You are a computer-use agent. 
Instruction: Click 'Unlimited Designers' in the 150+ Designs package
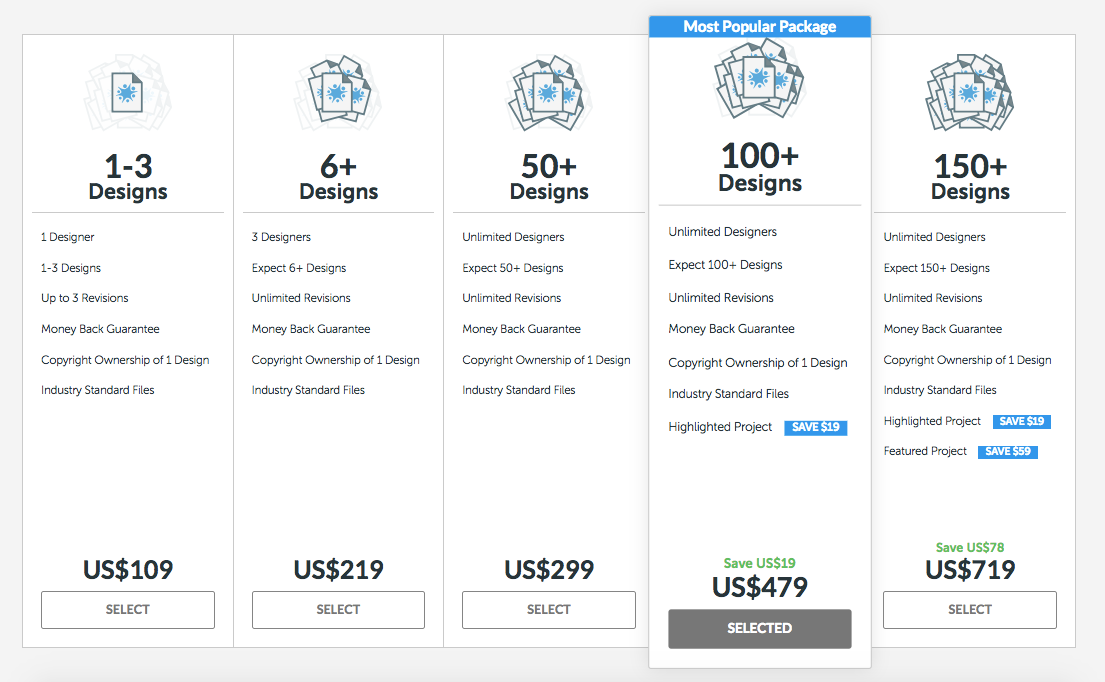tap(934, 237)
